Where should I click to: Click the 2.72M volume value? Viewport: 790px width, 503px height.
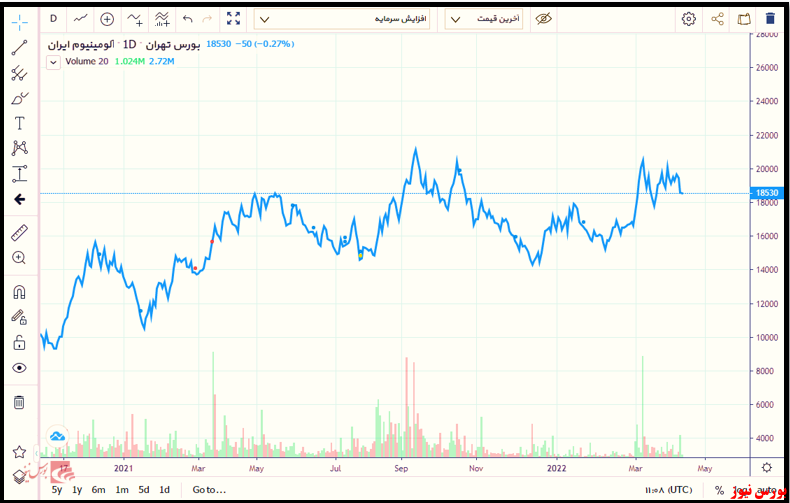162,61
